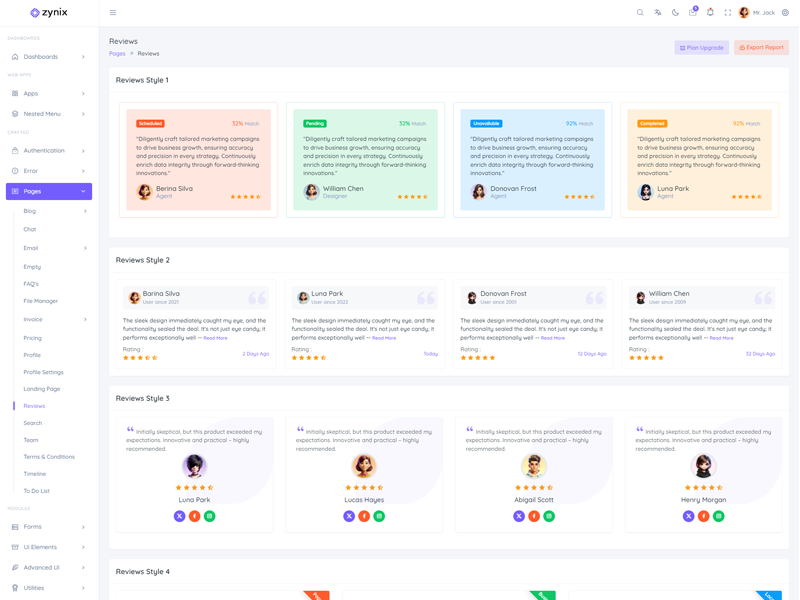Screen dimensions: 800x600
Task: Click the Export Report button
Action: [x=761, y=48]
